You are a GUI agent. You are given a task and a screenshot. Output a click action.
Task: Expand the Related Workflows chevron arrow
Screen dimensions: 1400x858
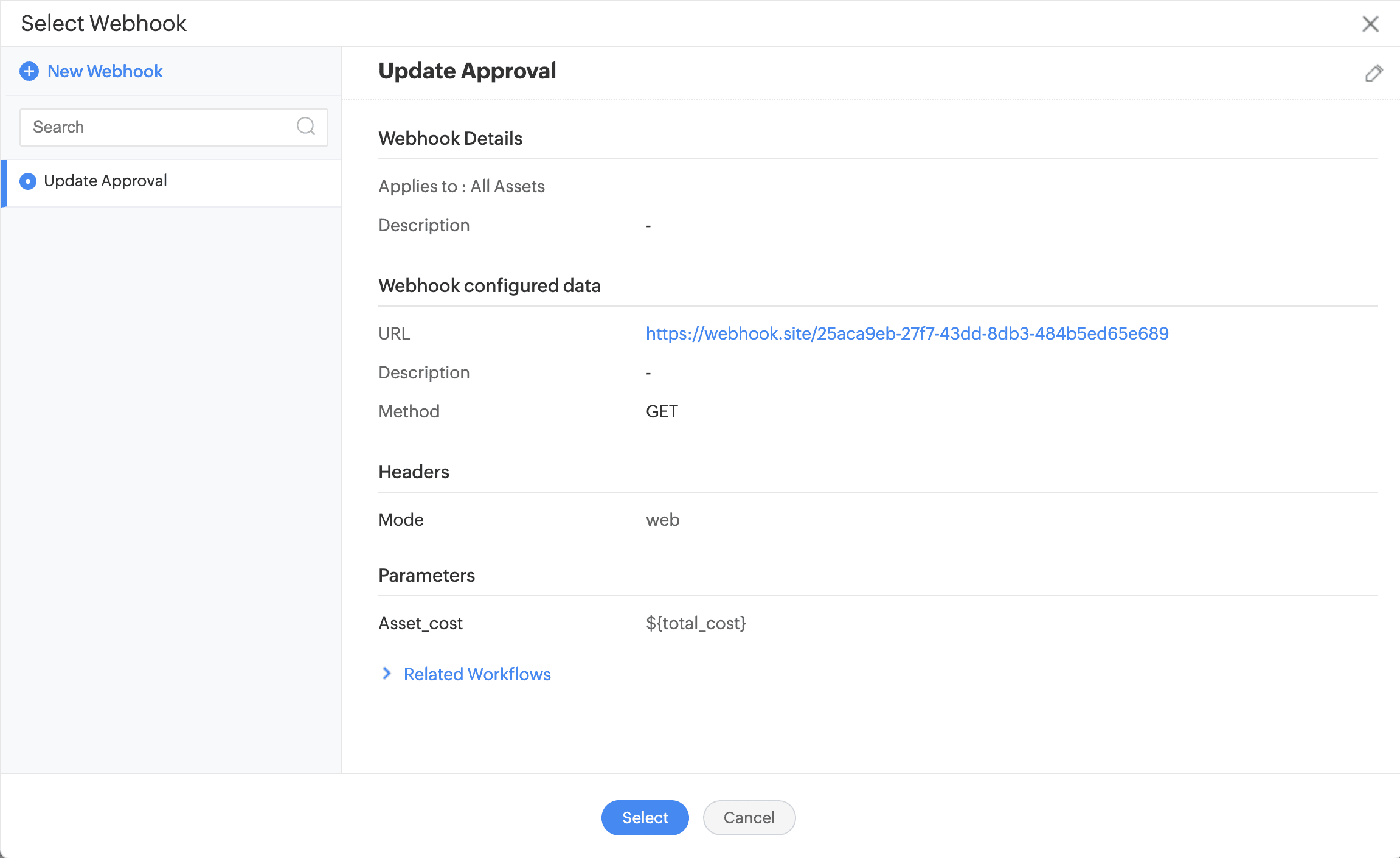click(x=387, y=673)
